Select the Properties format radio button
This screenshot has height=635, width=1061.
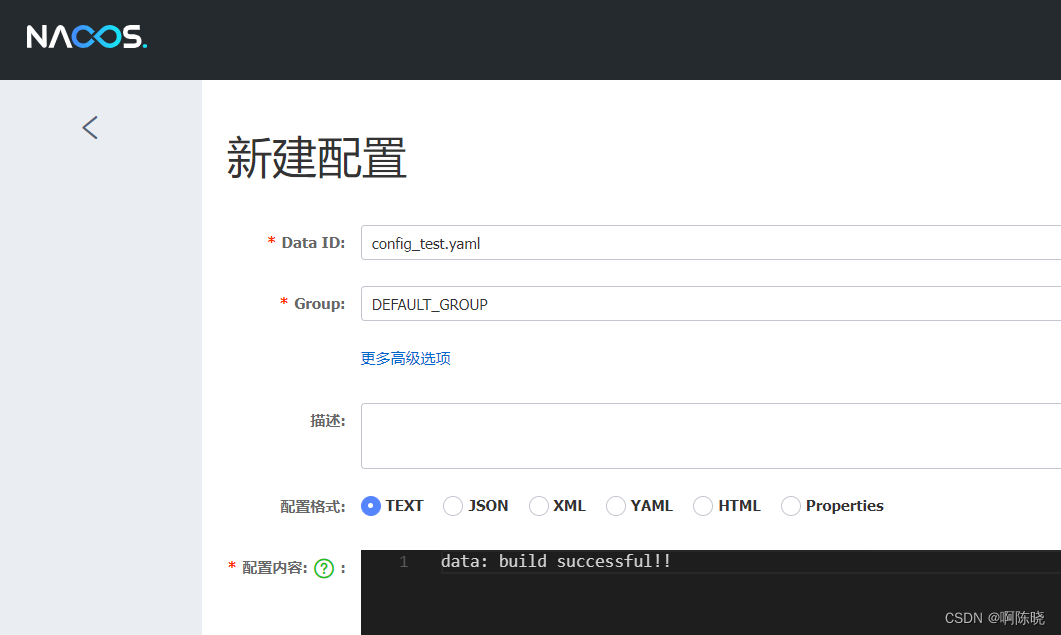791,506
